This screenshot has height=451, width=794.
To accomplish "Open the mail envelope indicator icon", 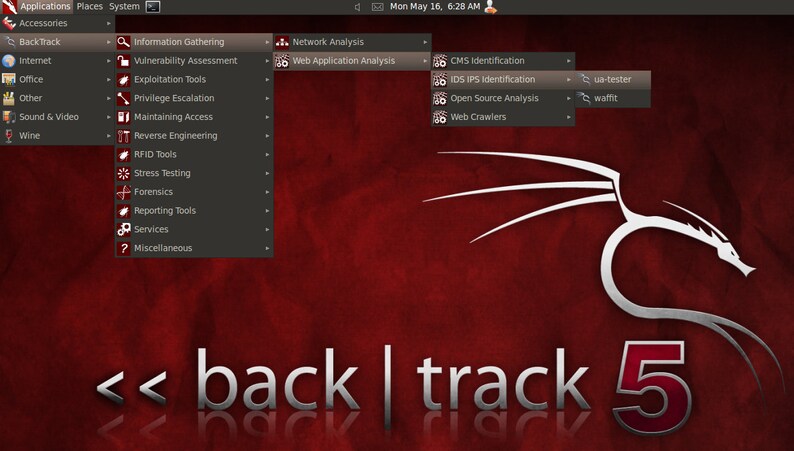I will tap(377, 7).
